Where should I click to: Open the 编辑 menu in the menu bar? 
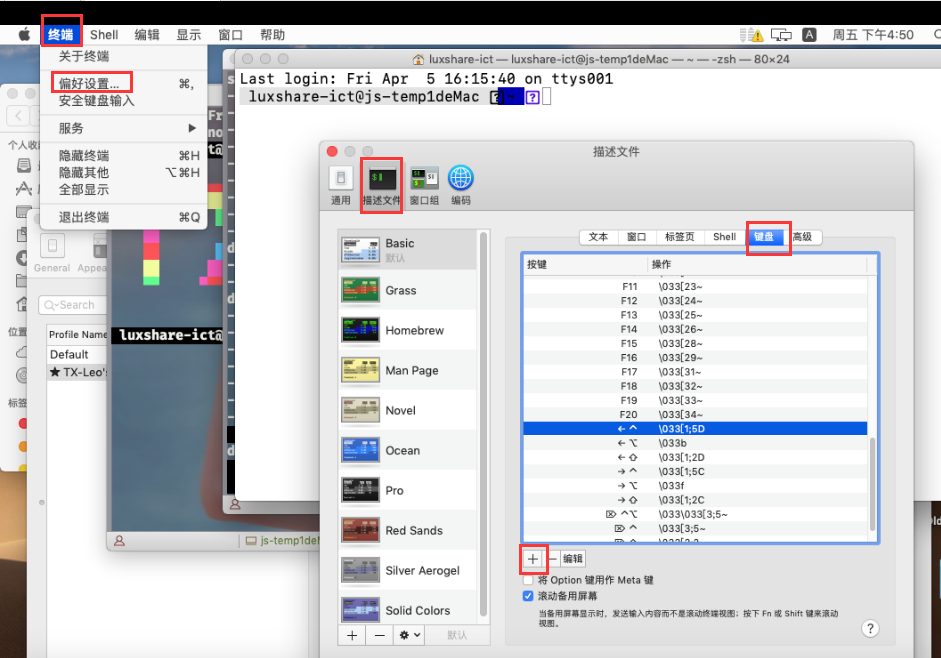147,35
